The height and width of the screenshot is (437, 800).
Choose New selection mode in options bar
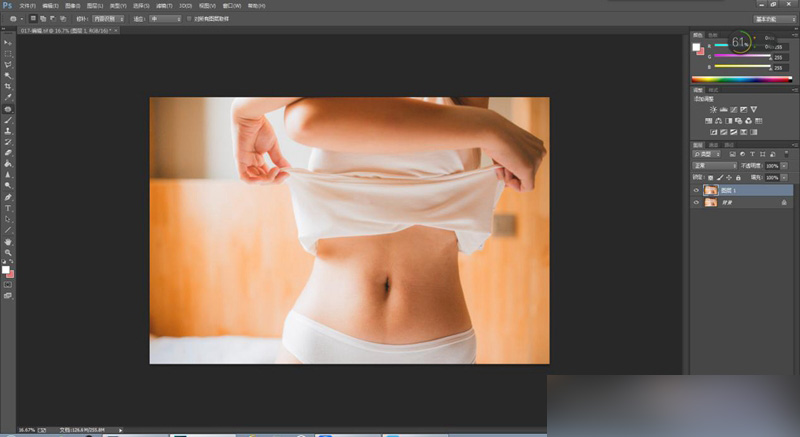[x=33, y=19]
